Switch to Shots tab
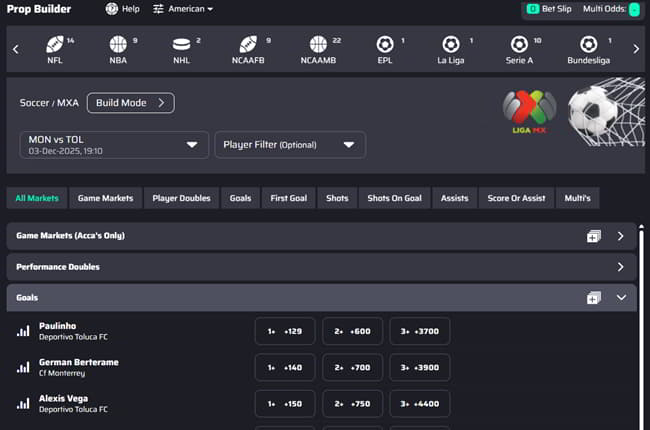 click(337, 198)
